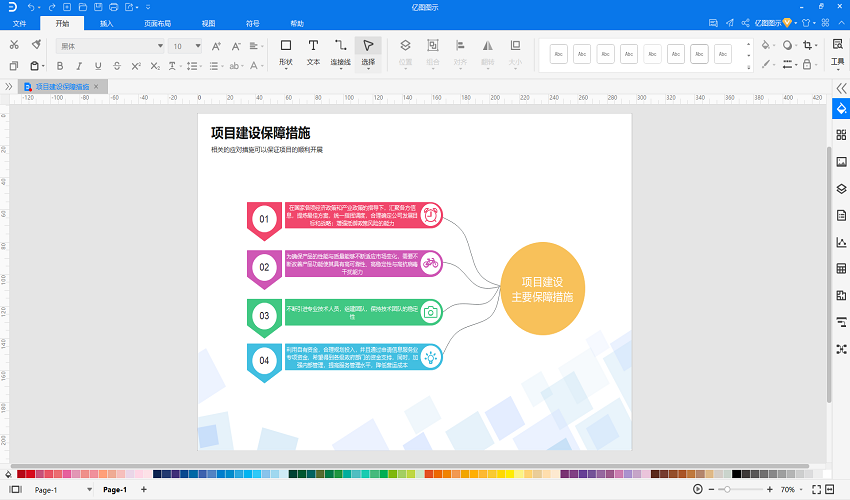Open the chart panel in right sidebar
The image size is (850, 500).
click(x=841, y=242)
